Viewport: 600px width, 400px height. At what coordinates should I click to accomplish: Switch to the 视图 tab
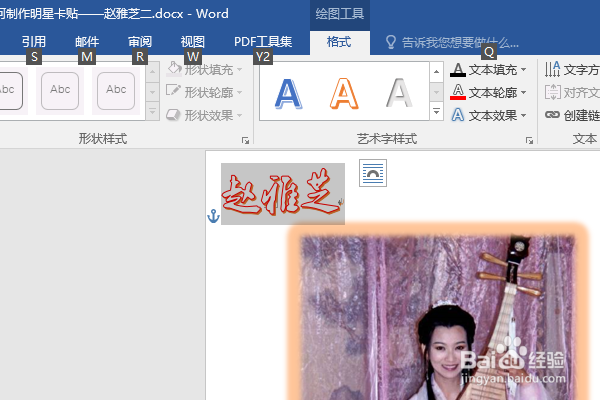[x=192, y=42]
